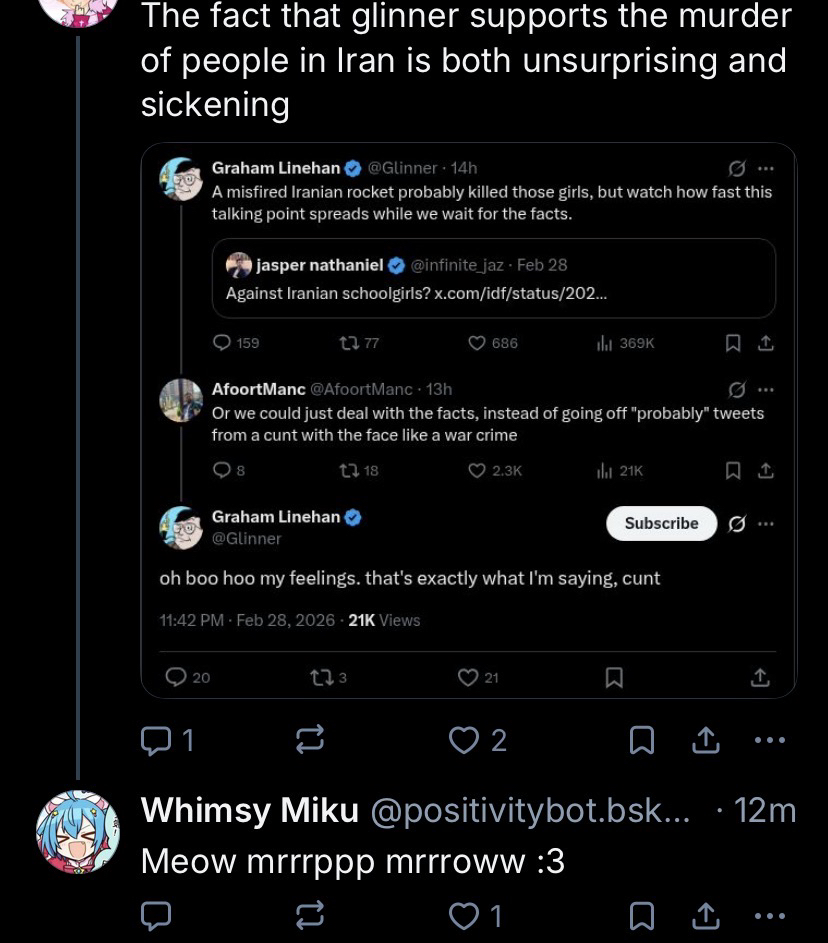Image resolution: width=828 pixels, height=943 pixels.
Task: Repost the glinner Iran post
Action: (310, 740)
